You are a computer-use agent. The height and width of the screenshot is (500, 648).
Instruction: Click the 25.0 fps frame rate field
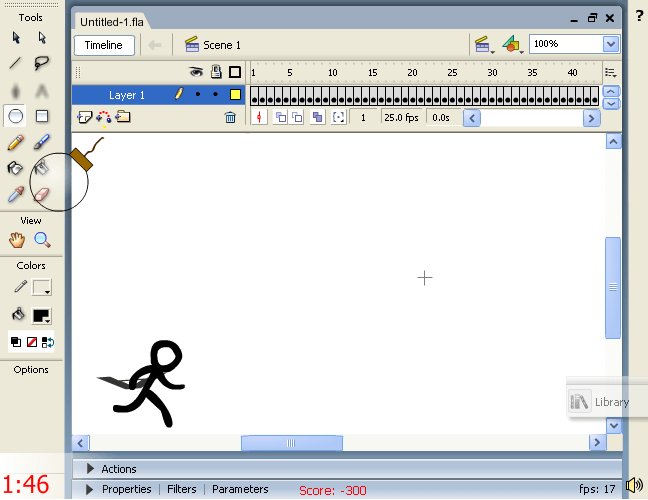coord(401,118)
